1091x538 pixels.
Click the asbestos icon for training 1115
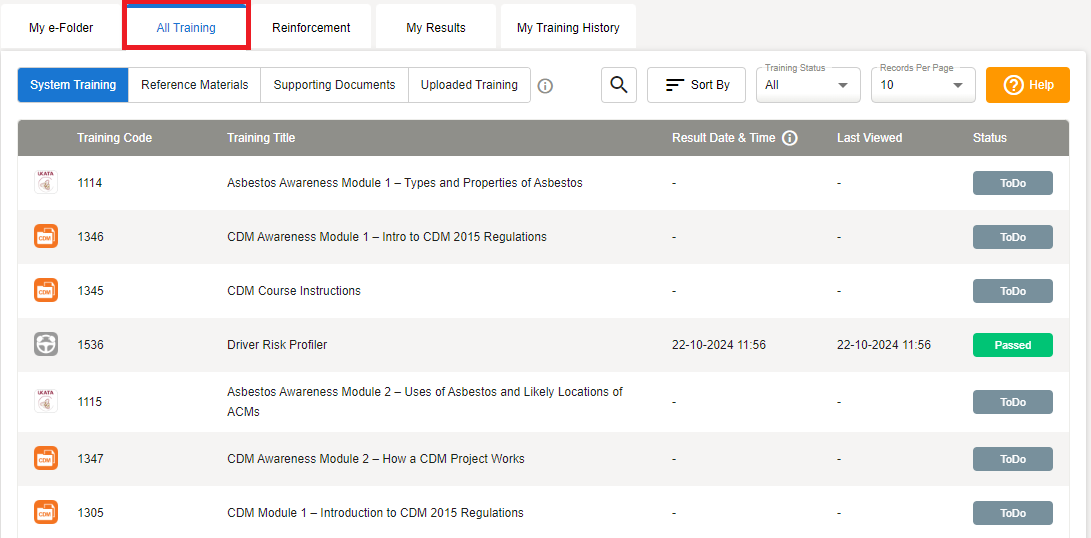pyautogui.click(x=46, y=401)
